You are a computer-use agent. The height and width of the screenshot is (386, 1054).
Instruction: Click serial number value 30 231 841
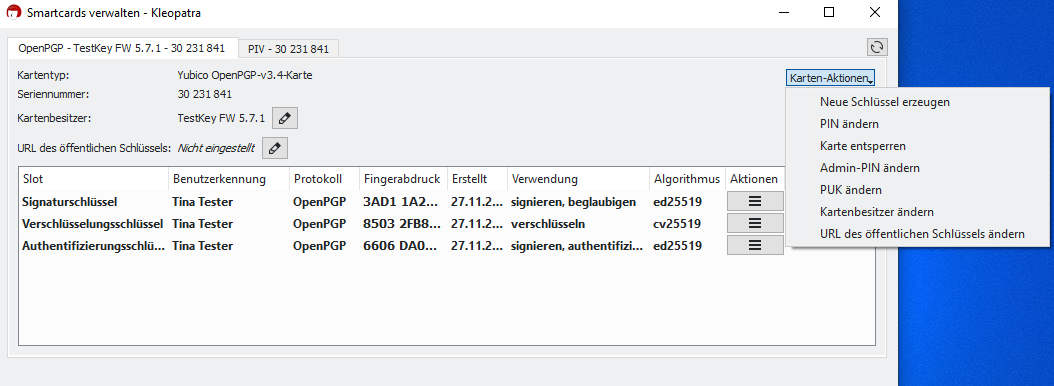pos(205,94)
